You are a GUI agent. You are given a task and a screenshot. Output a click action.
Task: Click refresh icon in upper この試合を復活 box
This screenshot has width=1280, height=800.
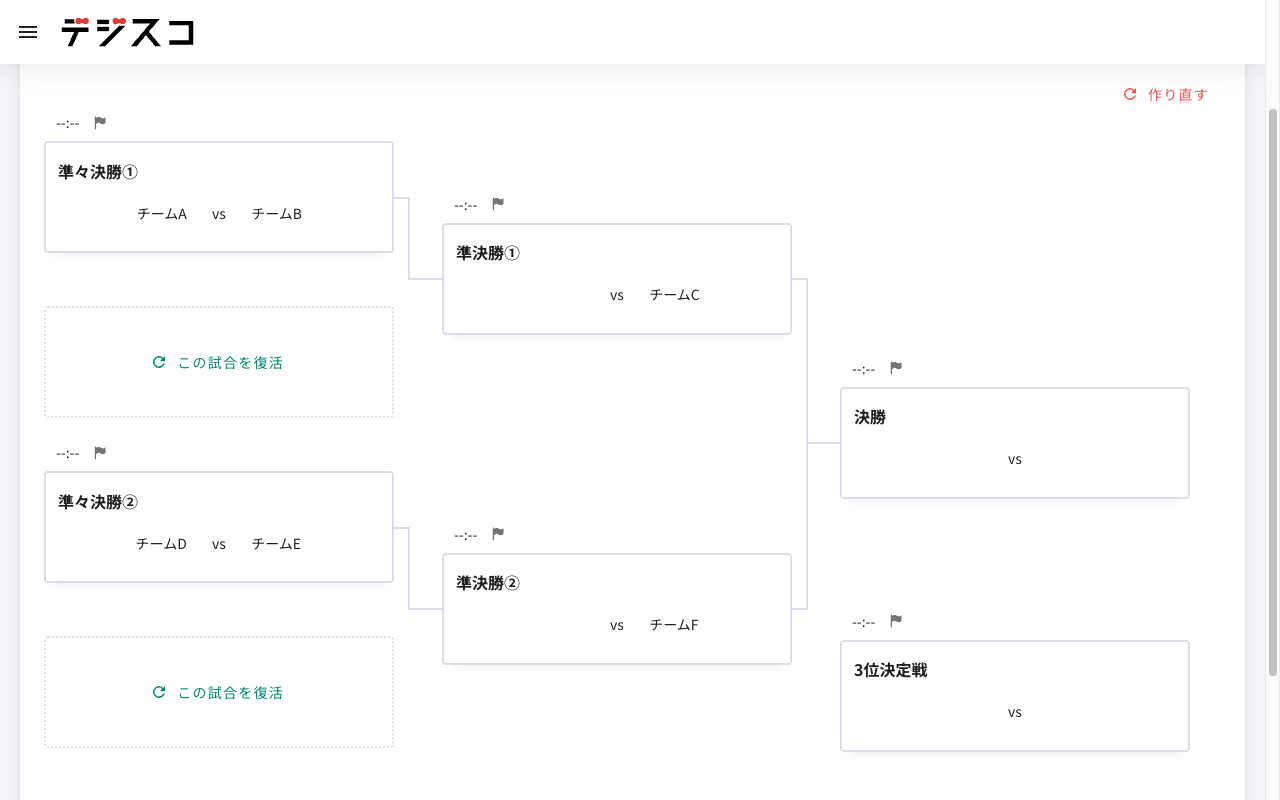158,362
